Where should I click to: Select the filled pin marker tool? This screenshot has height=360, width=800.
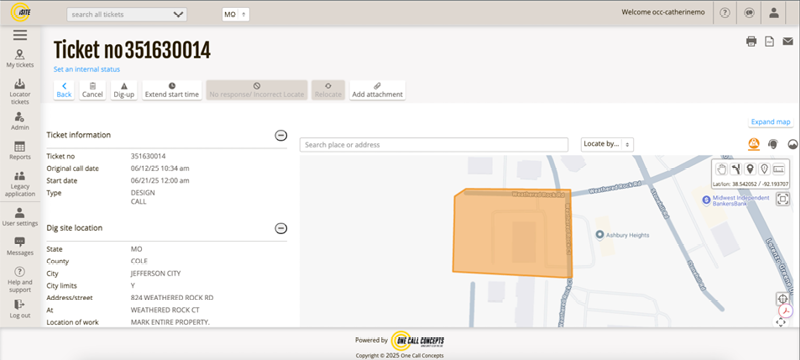[x=750, y=169]
